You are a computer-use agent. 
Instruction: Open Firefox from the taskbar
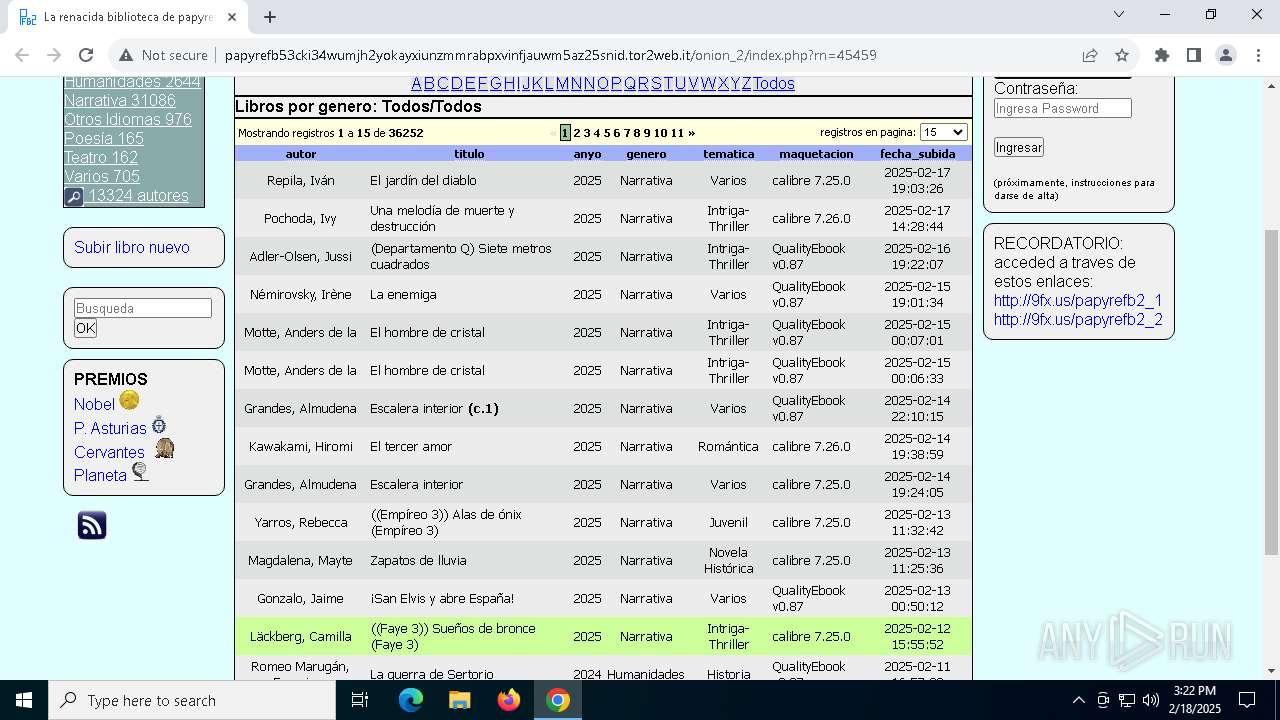[509, 700]
